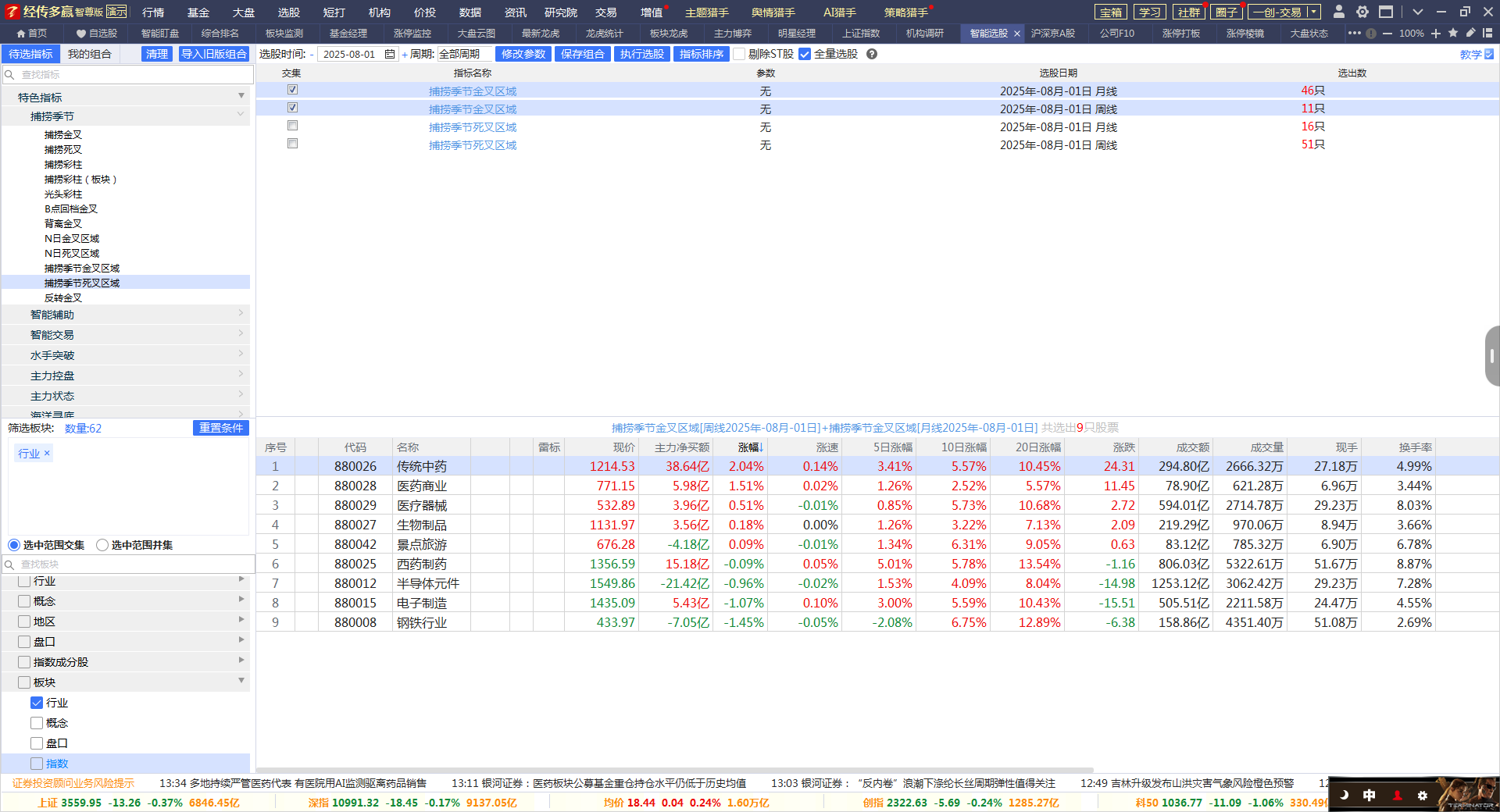1500x812 pixels.
Task: Select the 选中范围并集 radio button
Action: coord(102,545)
